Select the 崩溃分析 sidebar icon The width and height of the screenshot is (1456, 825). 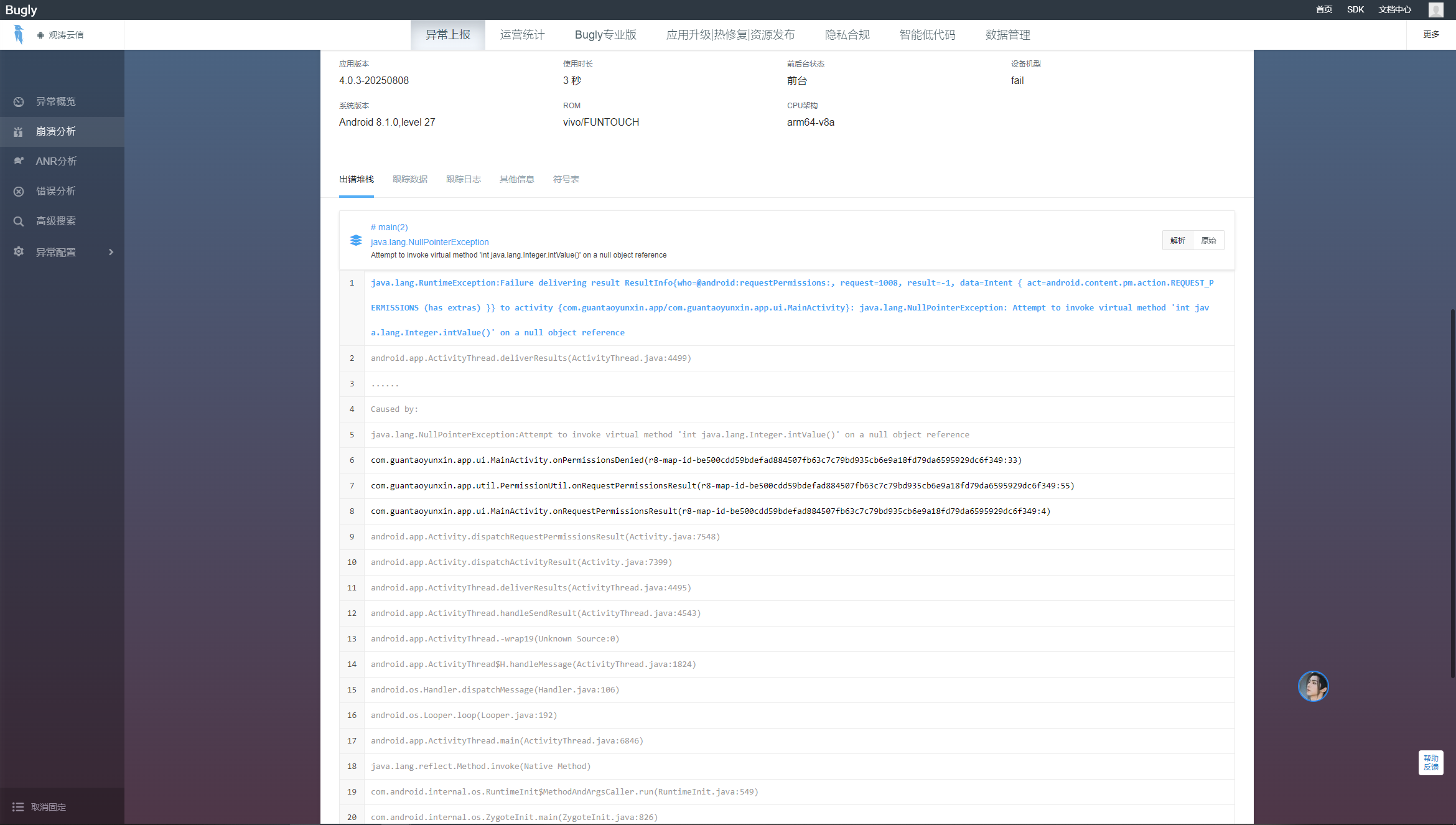tap(18, 131)
